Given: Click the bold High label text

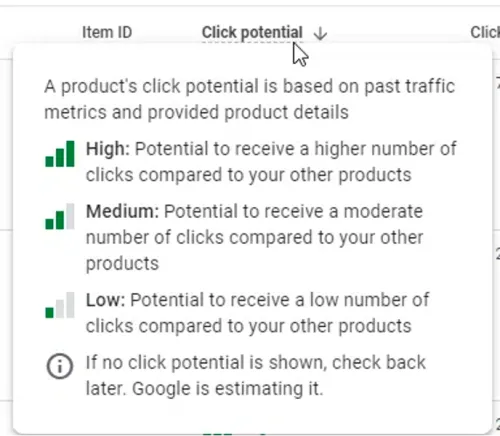Looking at the screenshot, I should [x=108, y=148].
